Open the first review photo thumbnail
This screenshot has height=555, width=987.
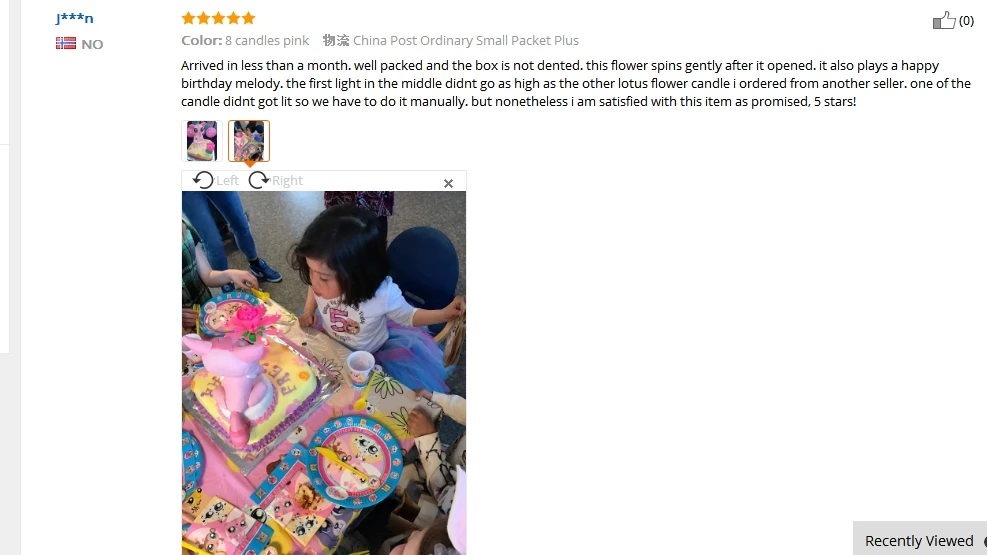(201, 141)
